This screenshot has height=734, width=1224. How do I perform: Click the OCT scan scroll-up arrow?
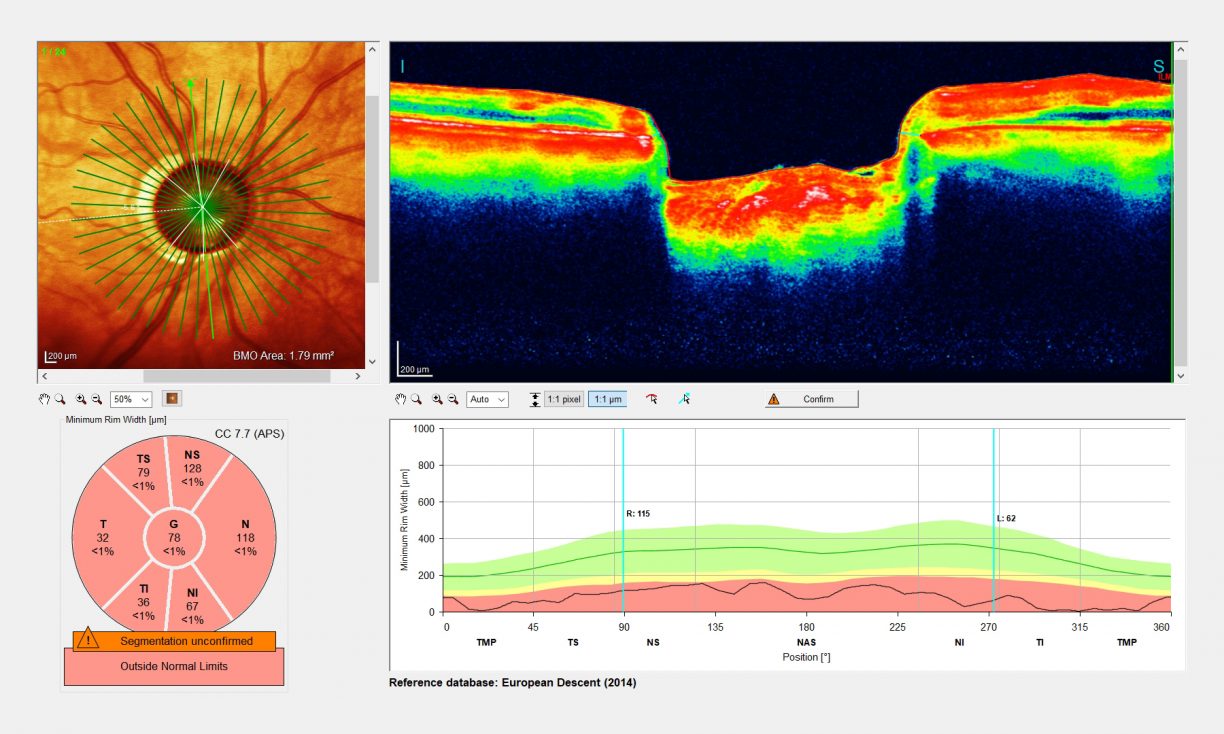(x=1180, y=48)
